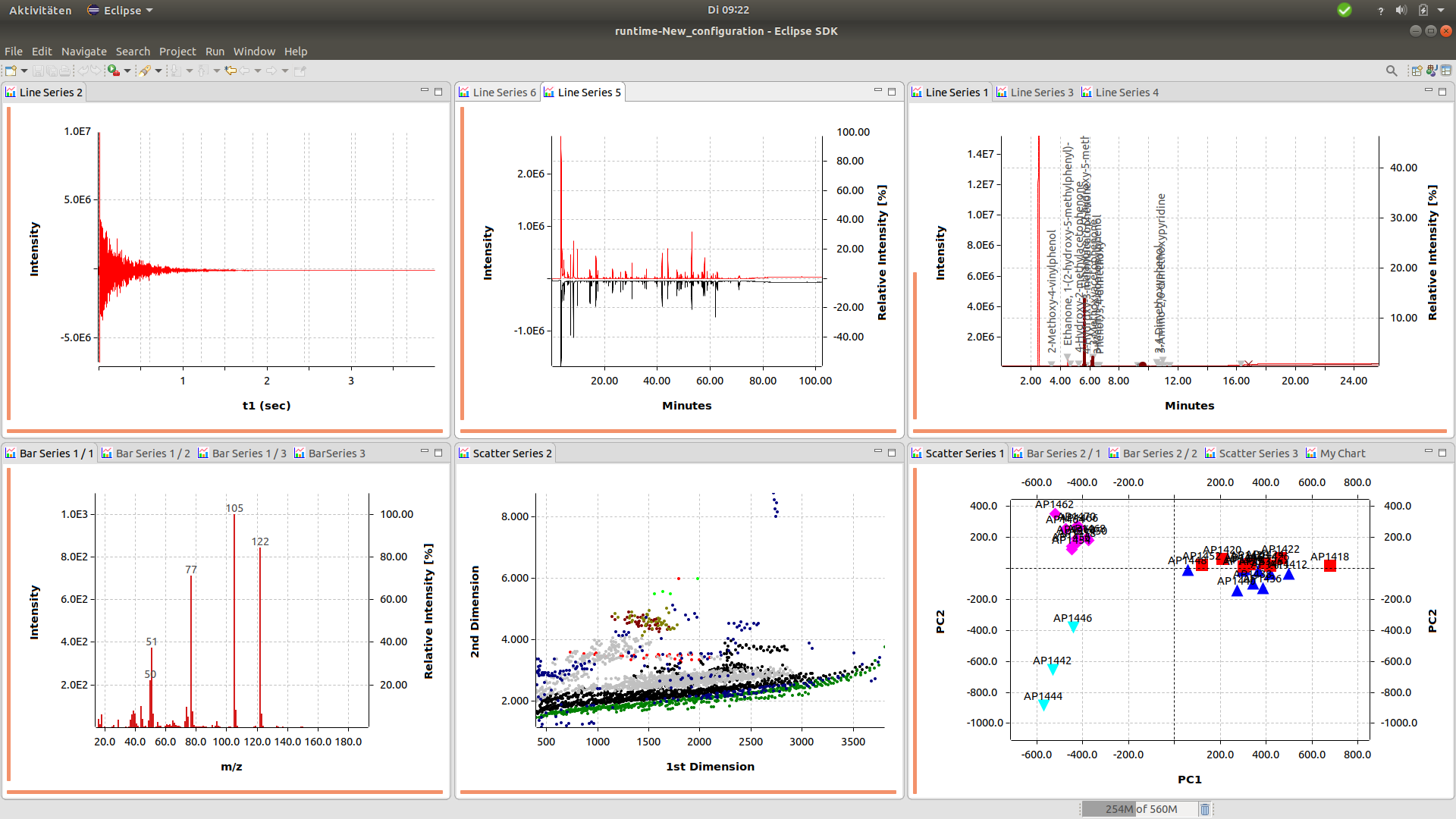The height and width of the screenshot is (819, 1456).
Task: Switch to the Scatter Series 3 tab
Action: pos(1251,453)
